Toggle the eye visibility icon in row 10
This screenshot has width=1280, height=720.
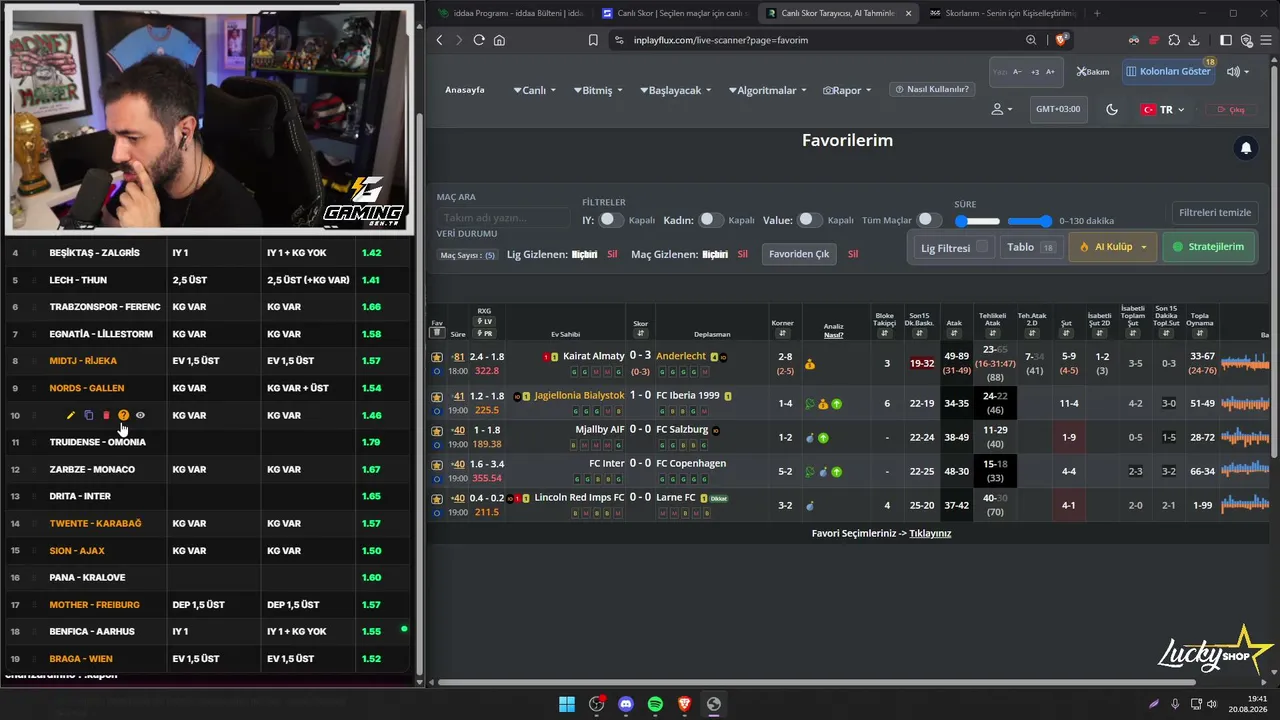click(x=140, y=415)
